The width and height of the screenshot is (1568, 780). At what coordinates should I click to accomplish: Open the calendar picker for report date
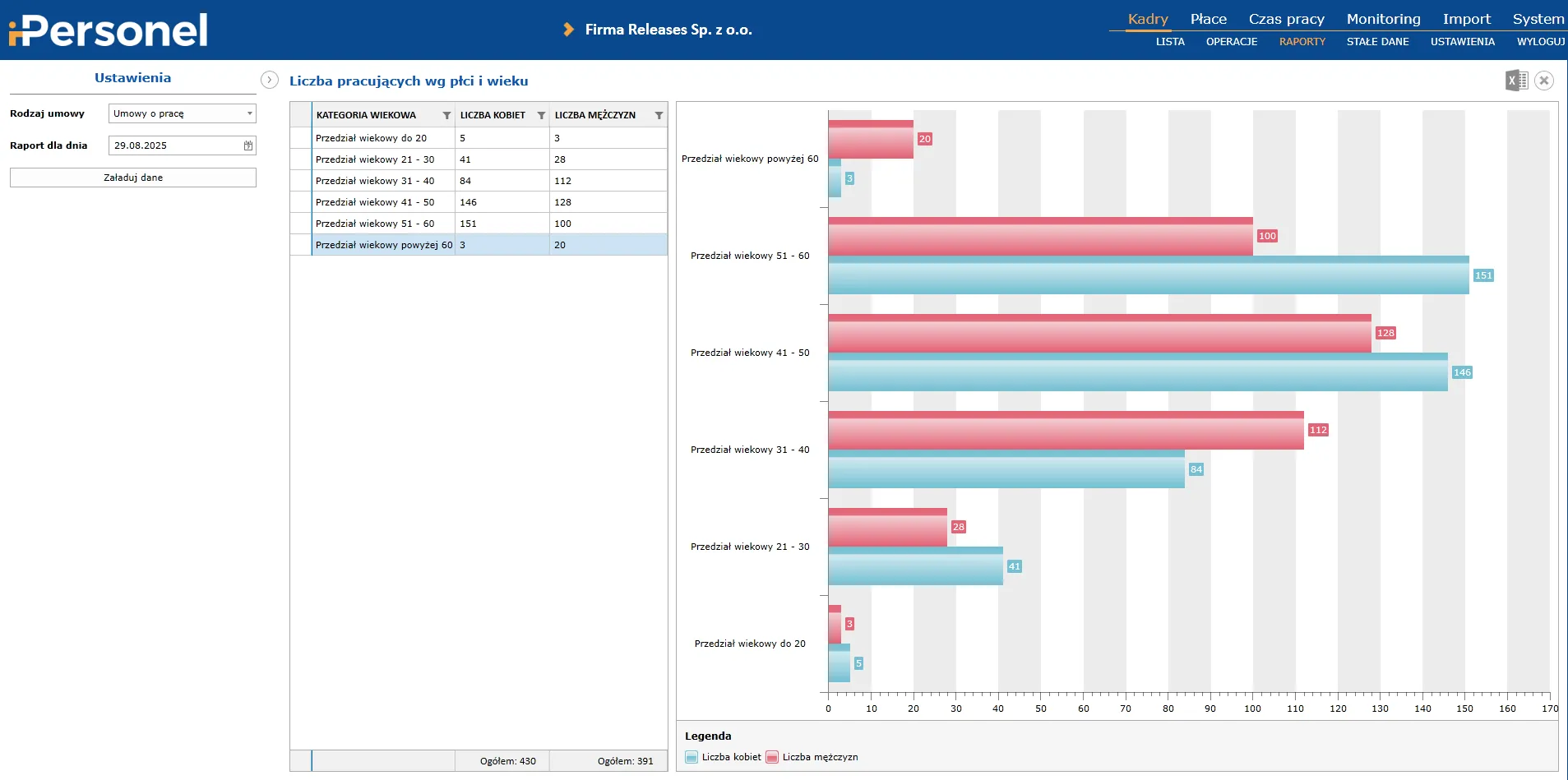tap(248, 145)
